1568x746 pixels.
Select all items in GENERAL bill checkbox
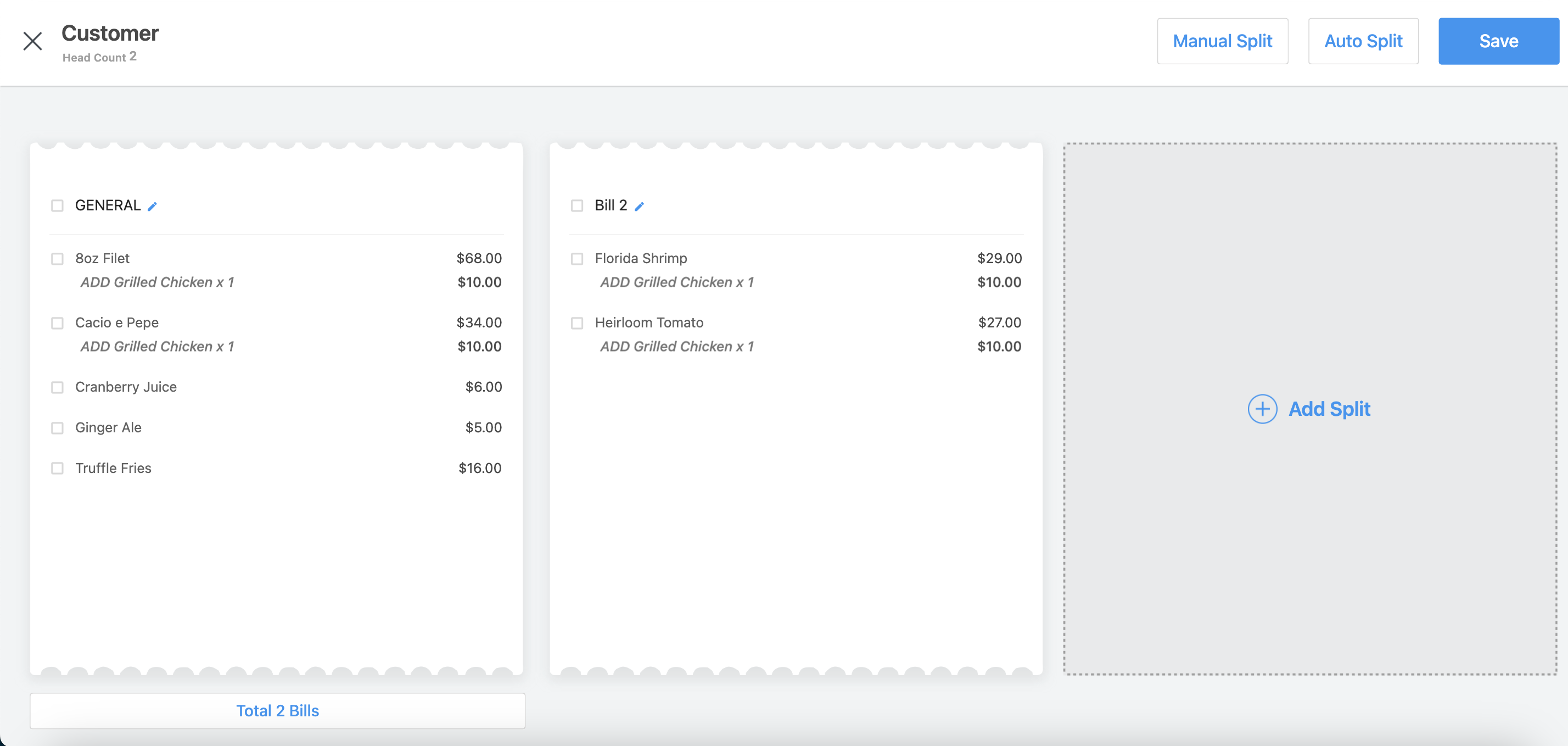57,206
